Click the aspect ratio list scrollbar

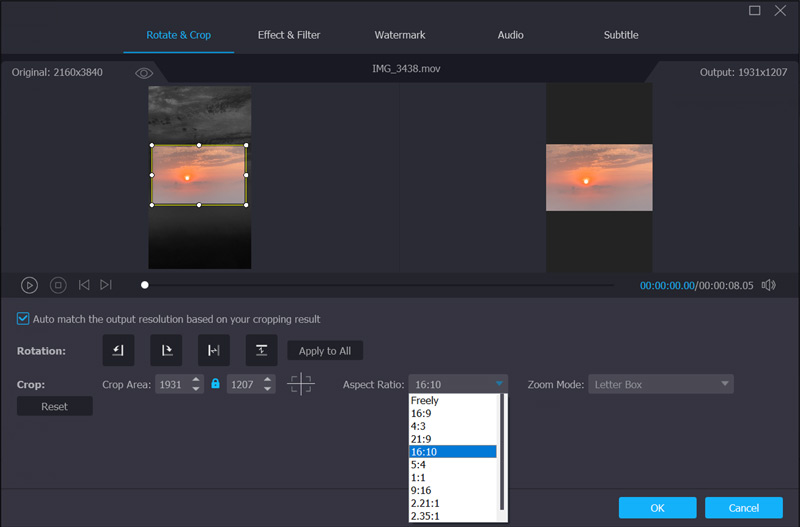click(x=502, y=452)
